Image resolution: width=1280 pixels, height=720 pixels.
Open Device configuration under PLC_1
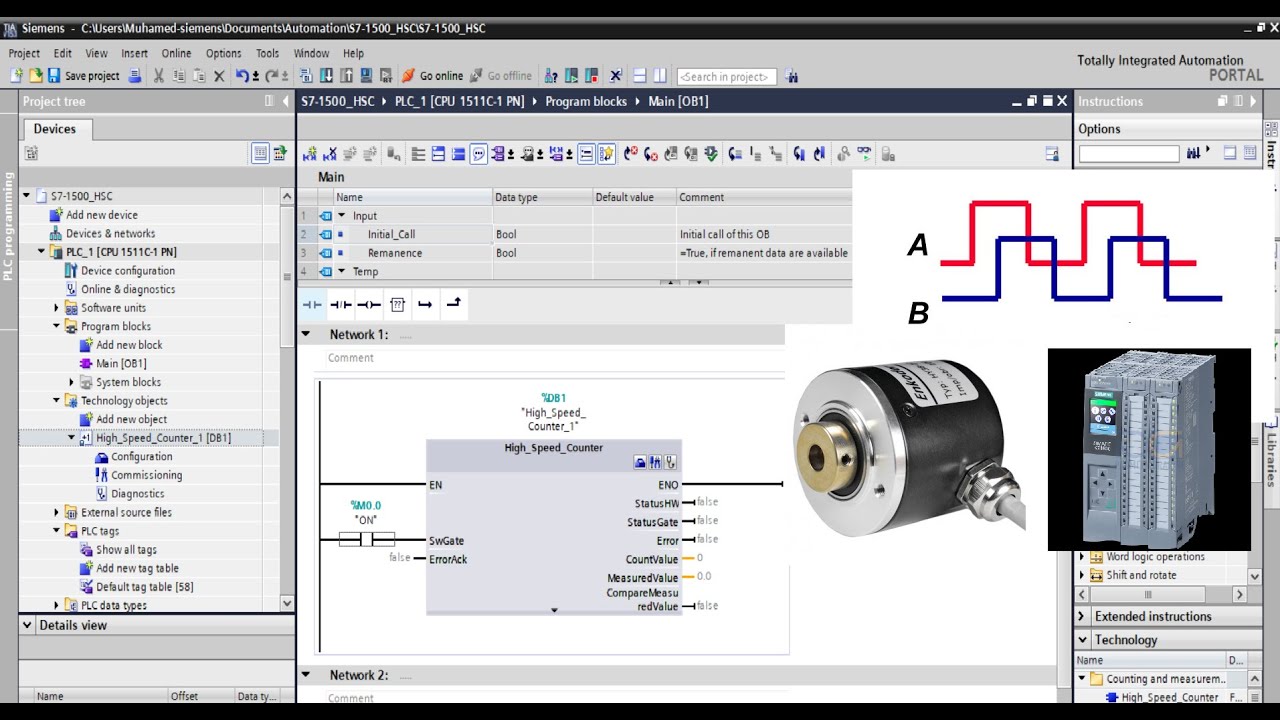point(128,271)
